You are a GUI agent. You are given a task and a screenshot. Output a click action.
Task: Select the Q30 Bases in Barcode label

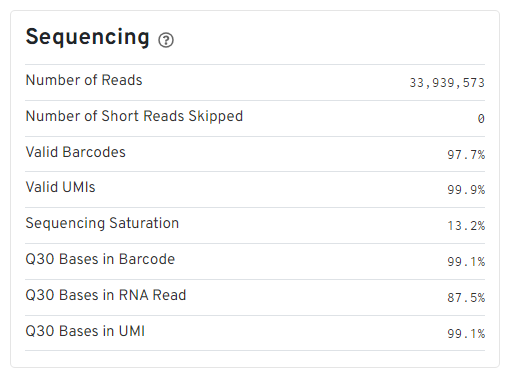[100, 259]
